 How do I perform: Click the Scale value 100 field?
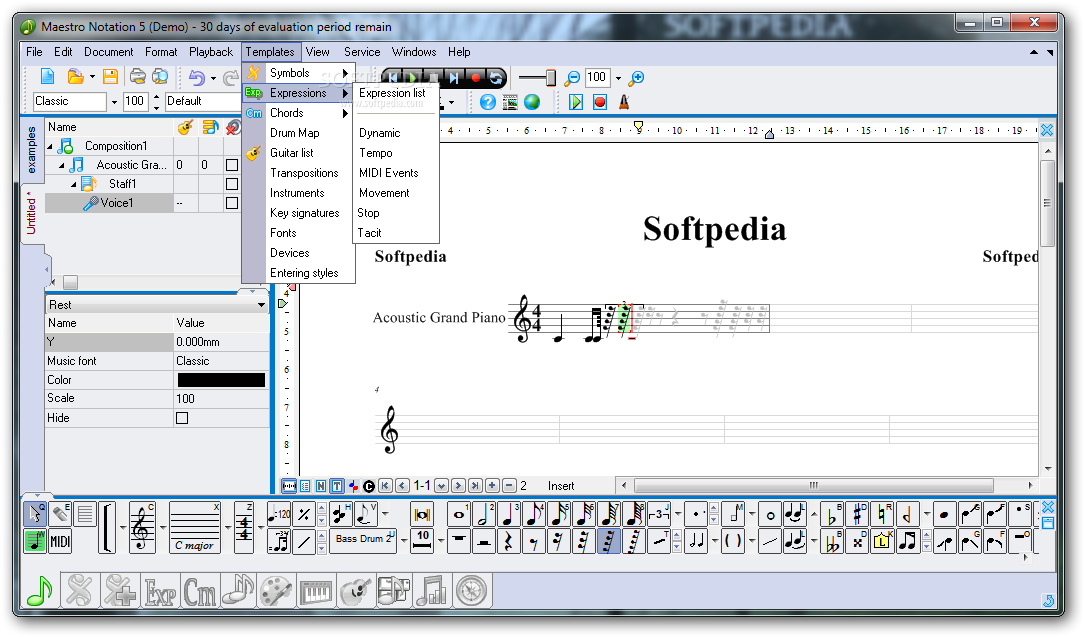pos(221,398)
